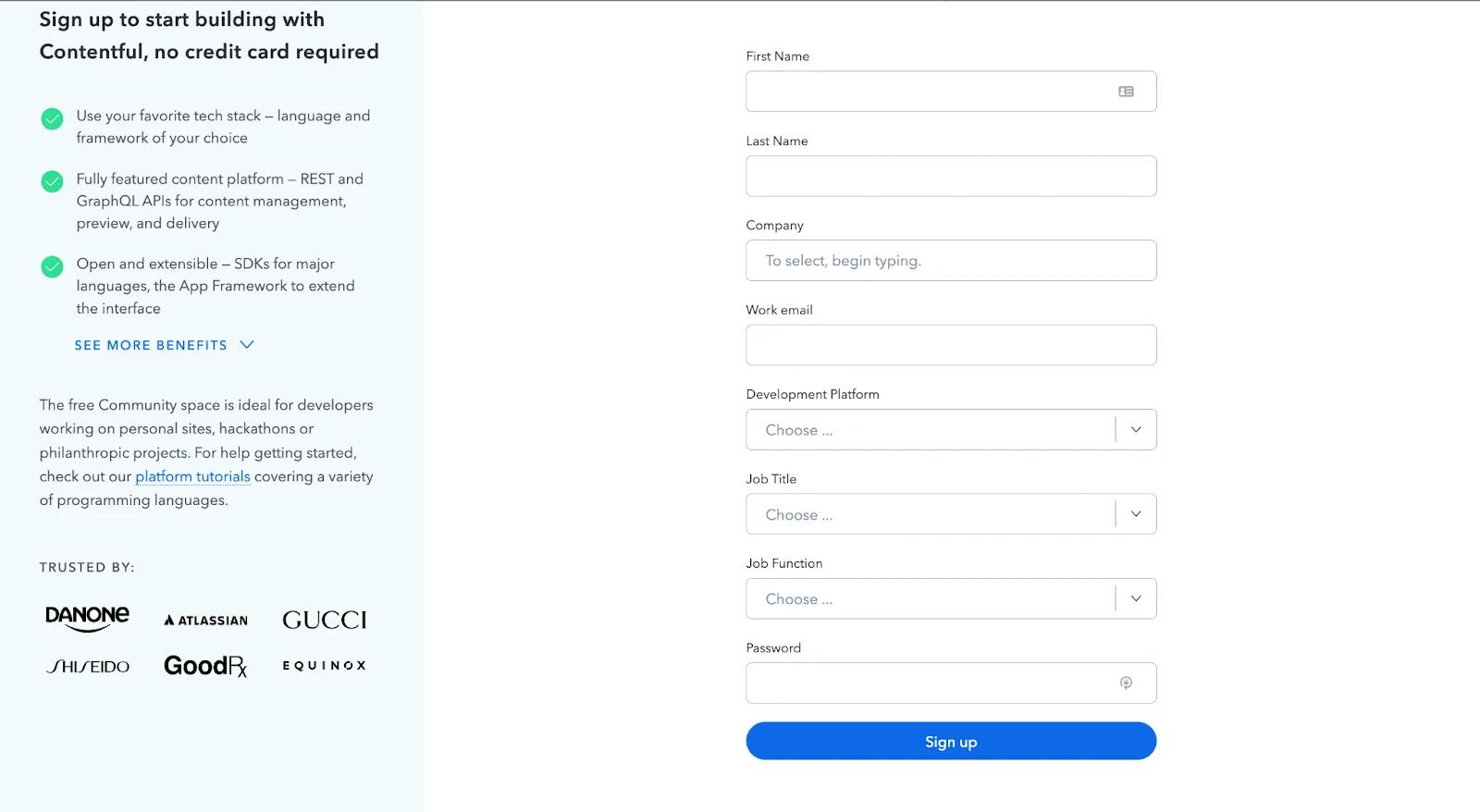Click the Shiseido logo
Screen dimensions: 1480x812
(x=88, y=666)
